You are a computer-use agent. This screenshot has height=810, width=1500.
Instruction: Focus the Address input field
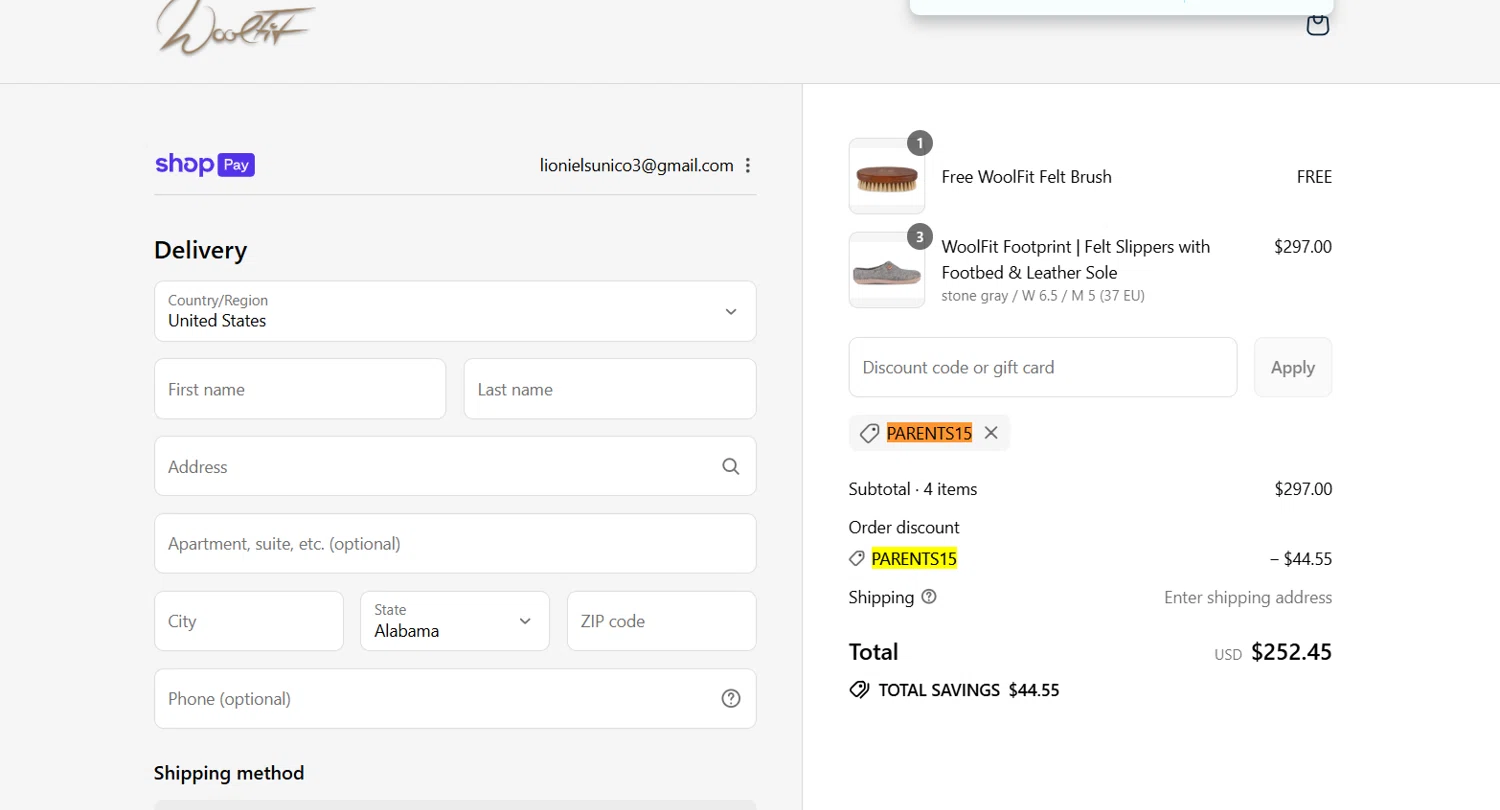455,466
